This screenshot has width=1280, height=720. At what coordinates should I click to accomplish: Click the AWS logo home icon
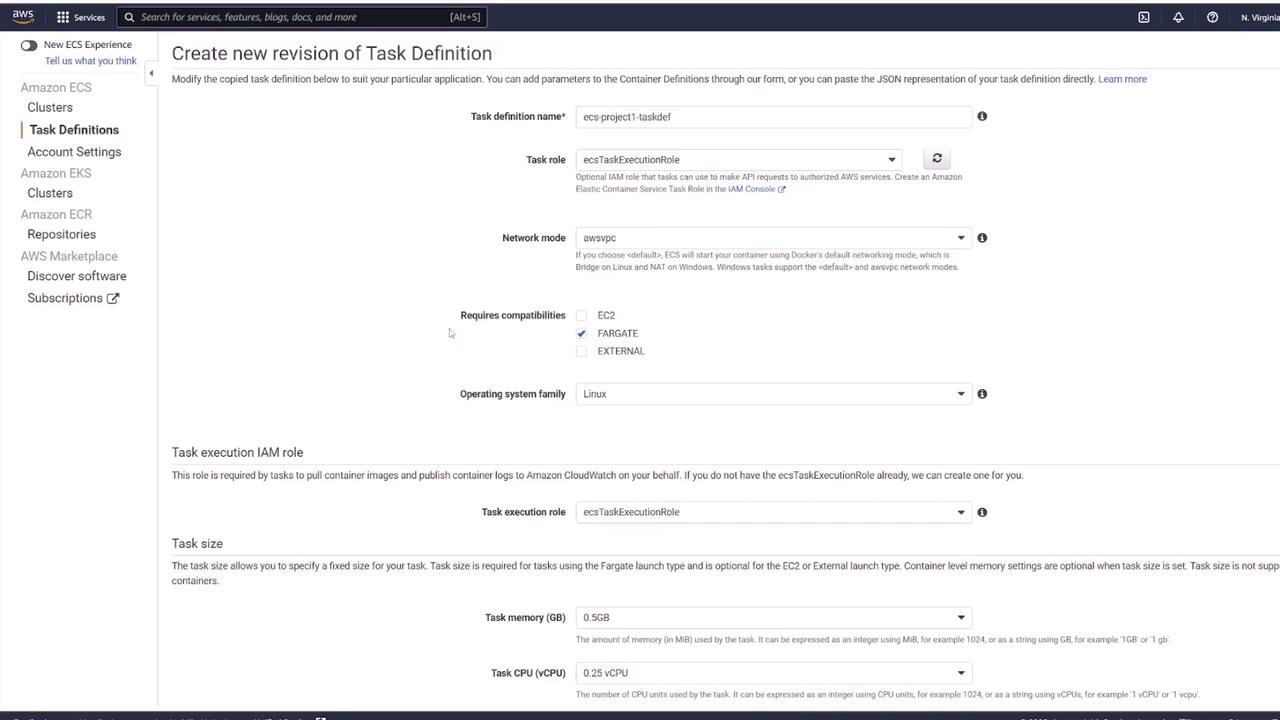(x=23, y=16)
